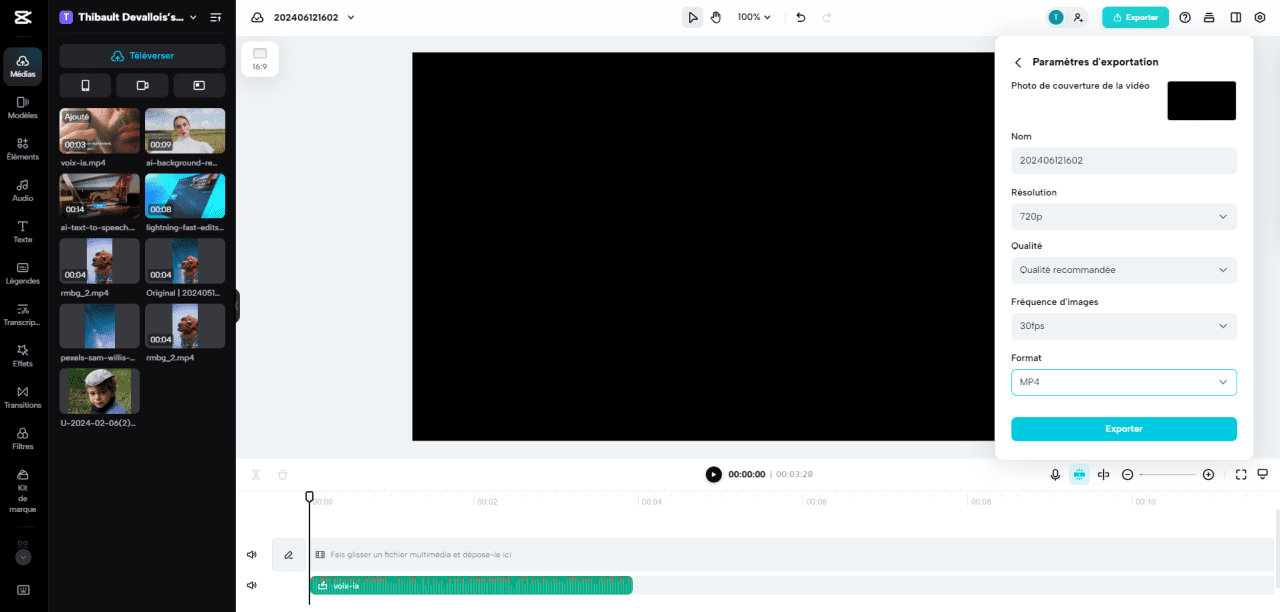Open the Texte sidebar section
This screenshot has width=1280, height=612.
click(23, 232)
